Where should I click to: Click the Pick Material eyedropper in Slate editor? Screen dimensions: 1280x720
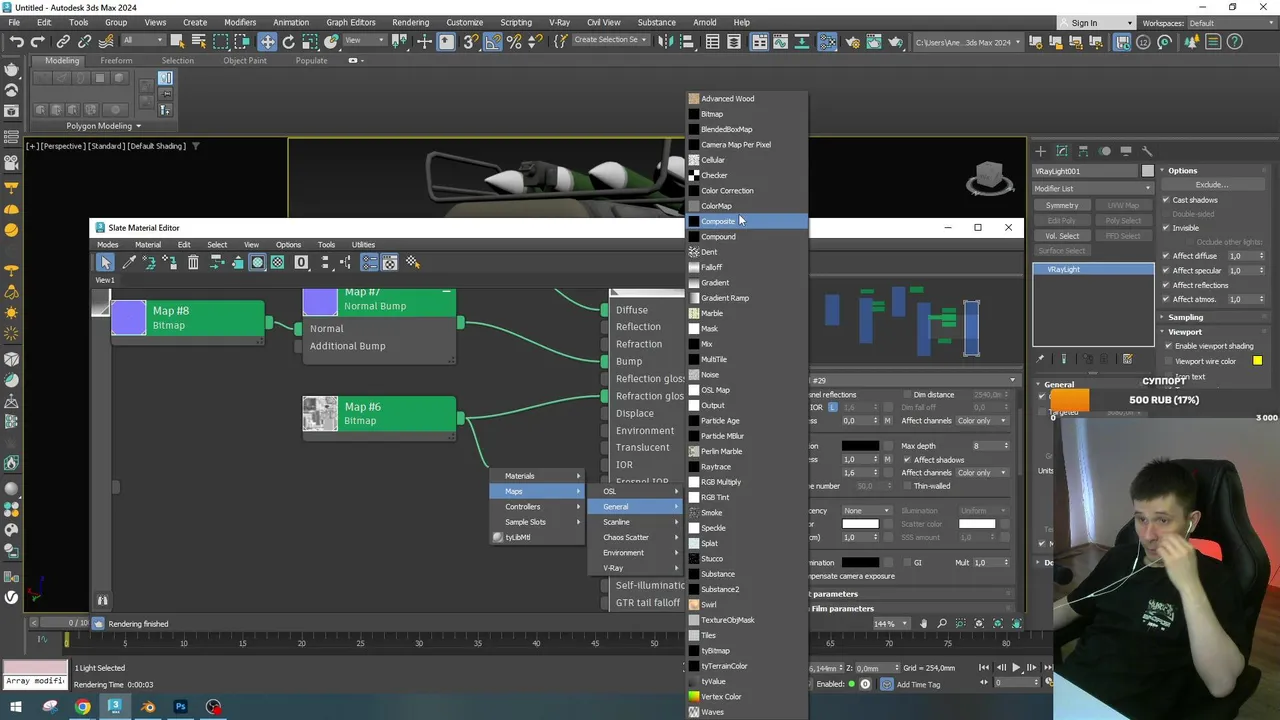(129, 262)
